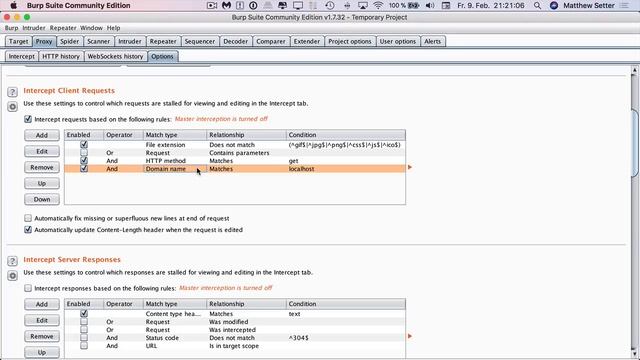
Task: Open help for Intercept Server Responses
Action: [12, 261]
